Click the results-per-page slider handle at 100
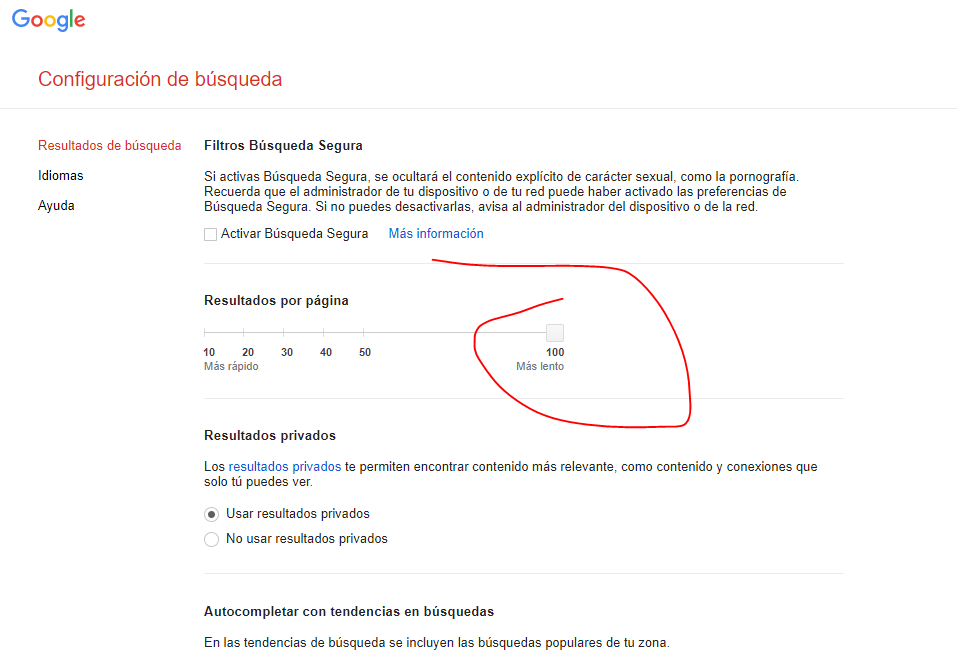Viewport: 957px width, 663px height. pyautogui.click(x=555, y=333)
